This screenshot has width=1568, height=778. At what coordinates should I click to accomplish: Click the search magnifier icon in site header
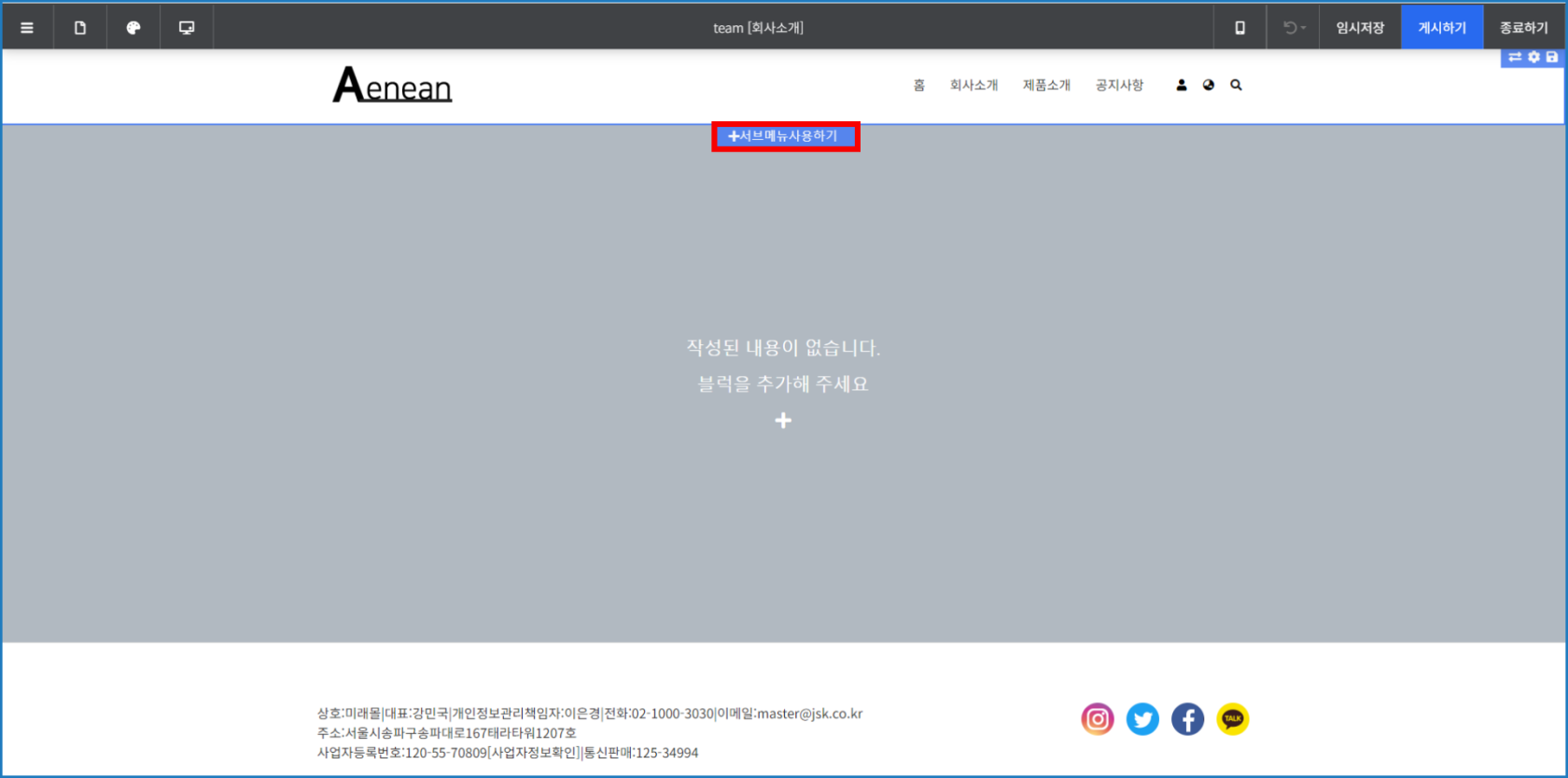pyautogui.click(x=1236, y=85)
